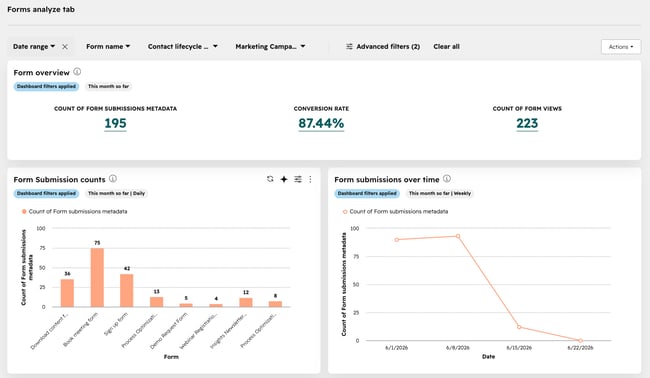Click the line chart data point for 6/1/2026
The width and height of the screenshot is (650, 378).
(x=397, y=240)
